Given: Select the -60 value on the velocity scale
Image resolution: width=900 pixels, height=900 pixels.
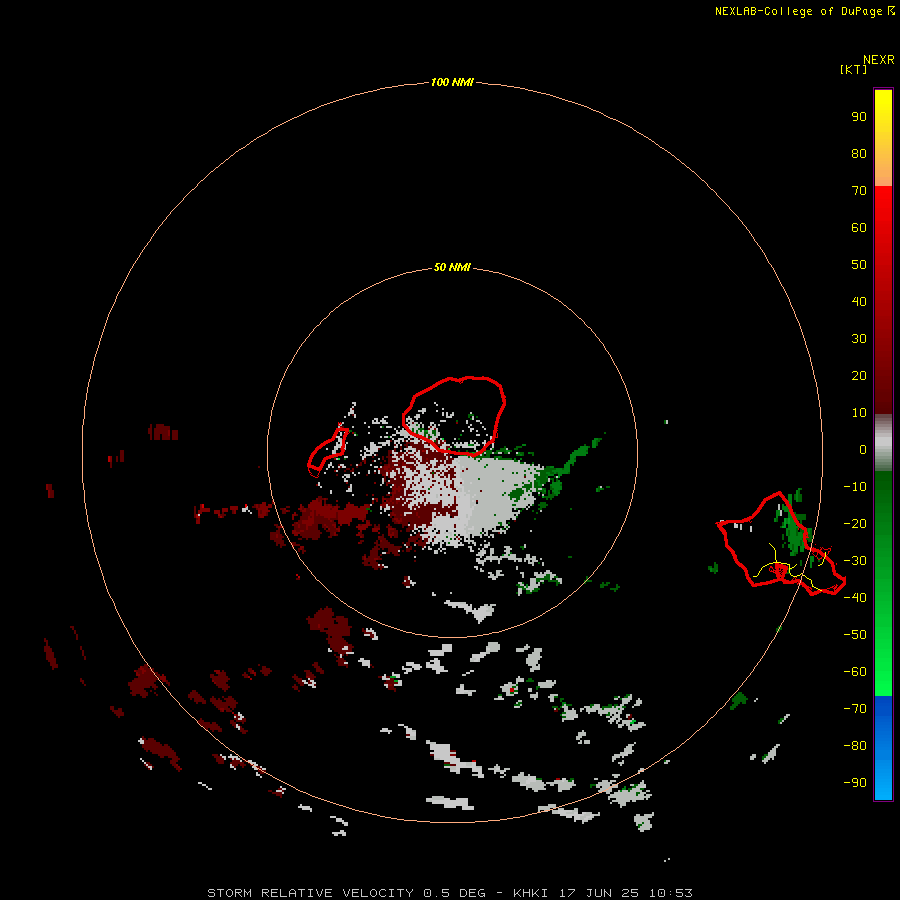Looking at the screenshot, I should pyautogui.click(x=855, y=672).
